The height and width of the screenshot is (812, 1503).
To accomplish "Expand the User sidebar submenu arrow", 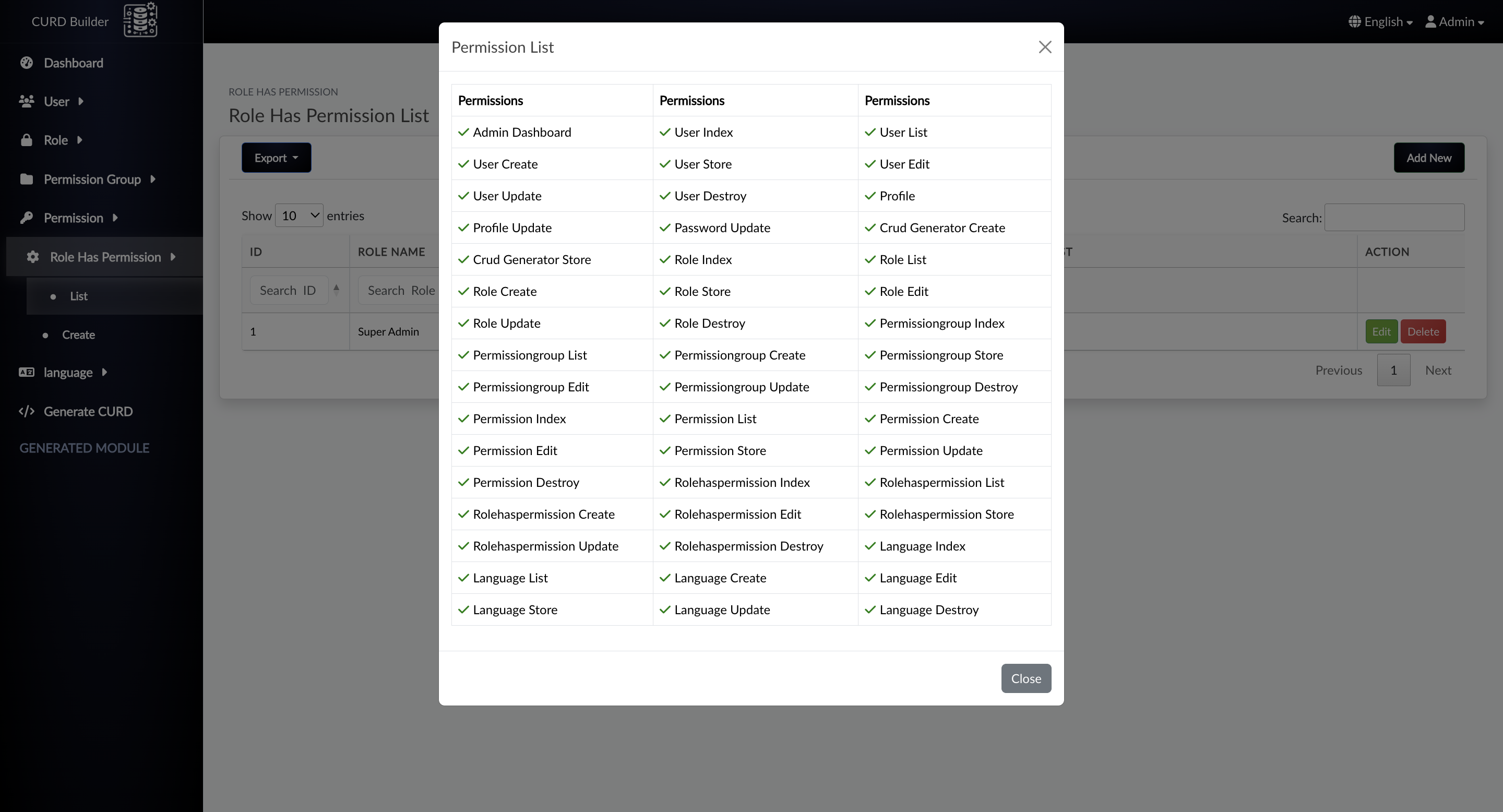I will coord(80,101).
